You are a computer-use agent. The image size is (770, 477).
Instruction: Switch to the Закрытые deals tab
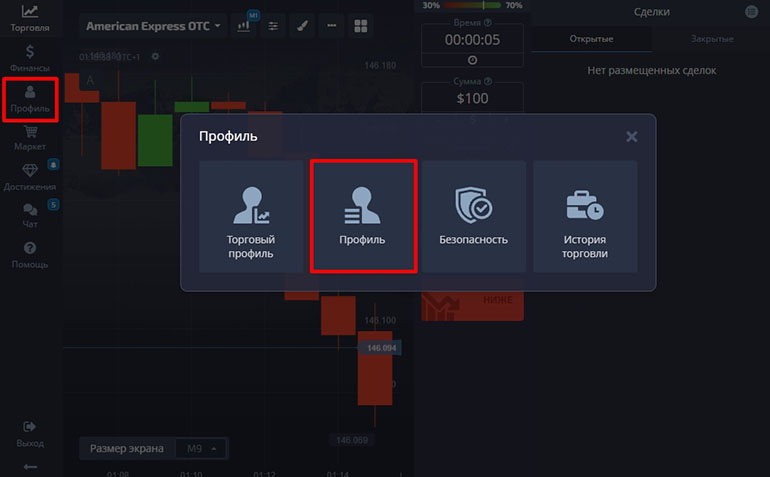coord(712,39)
